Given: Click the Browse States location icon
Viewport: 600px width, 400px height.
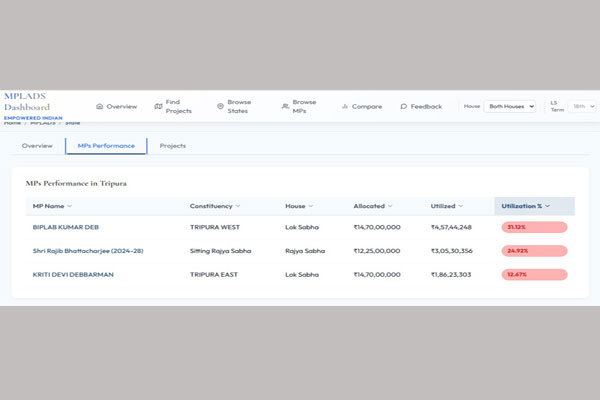Looking at the screenshot, I should point(220,106).
